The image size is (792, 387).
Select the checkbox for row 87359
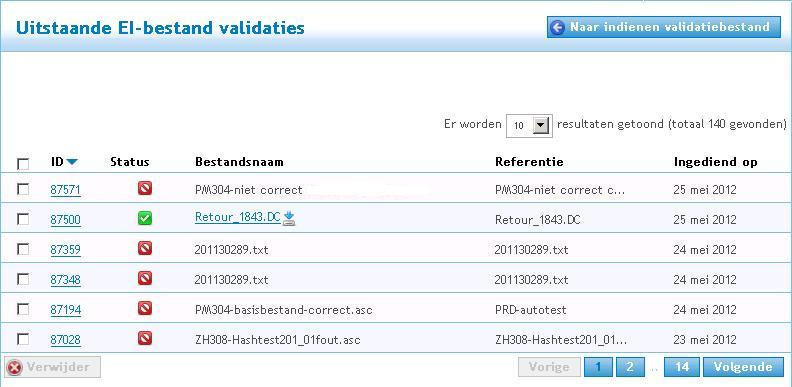pos(23,249)
